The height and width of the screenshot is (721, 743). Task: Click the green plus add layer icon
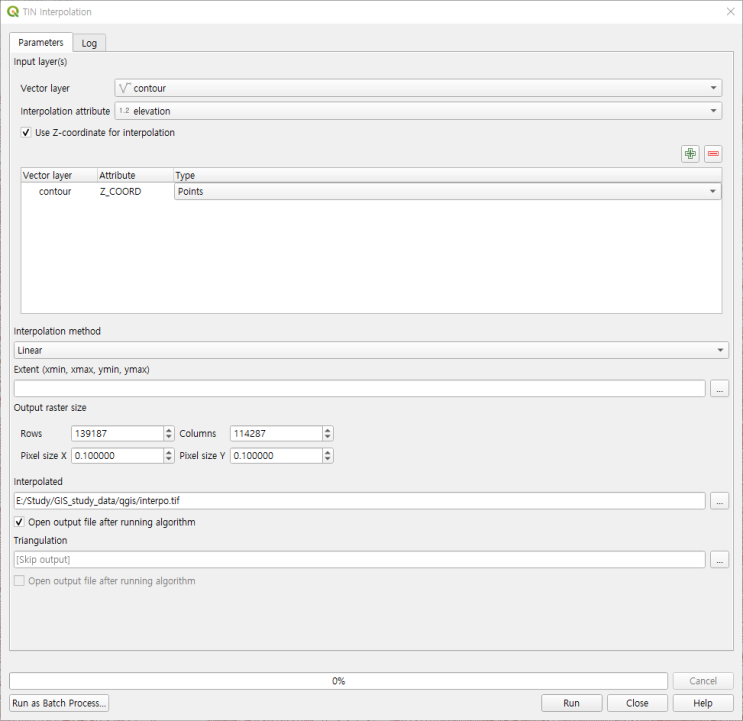click(x=690, y=153)
